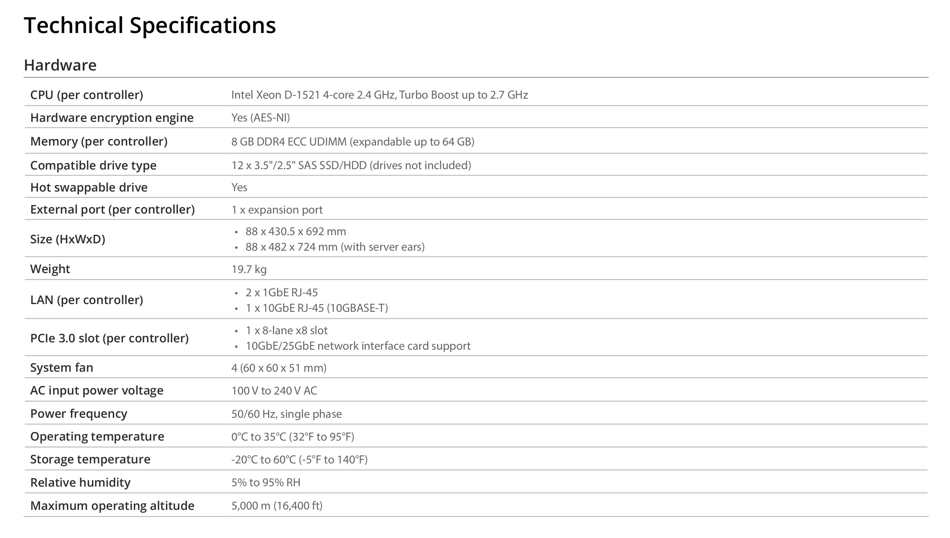Click the System fan row label

(x=62, y=368)
